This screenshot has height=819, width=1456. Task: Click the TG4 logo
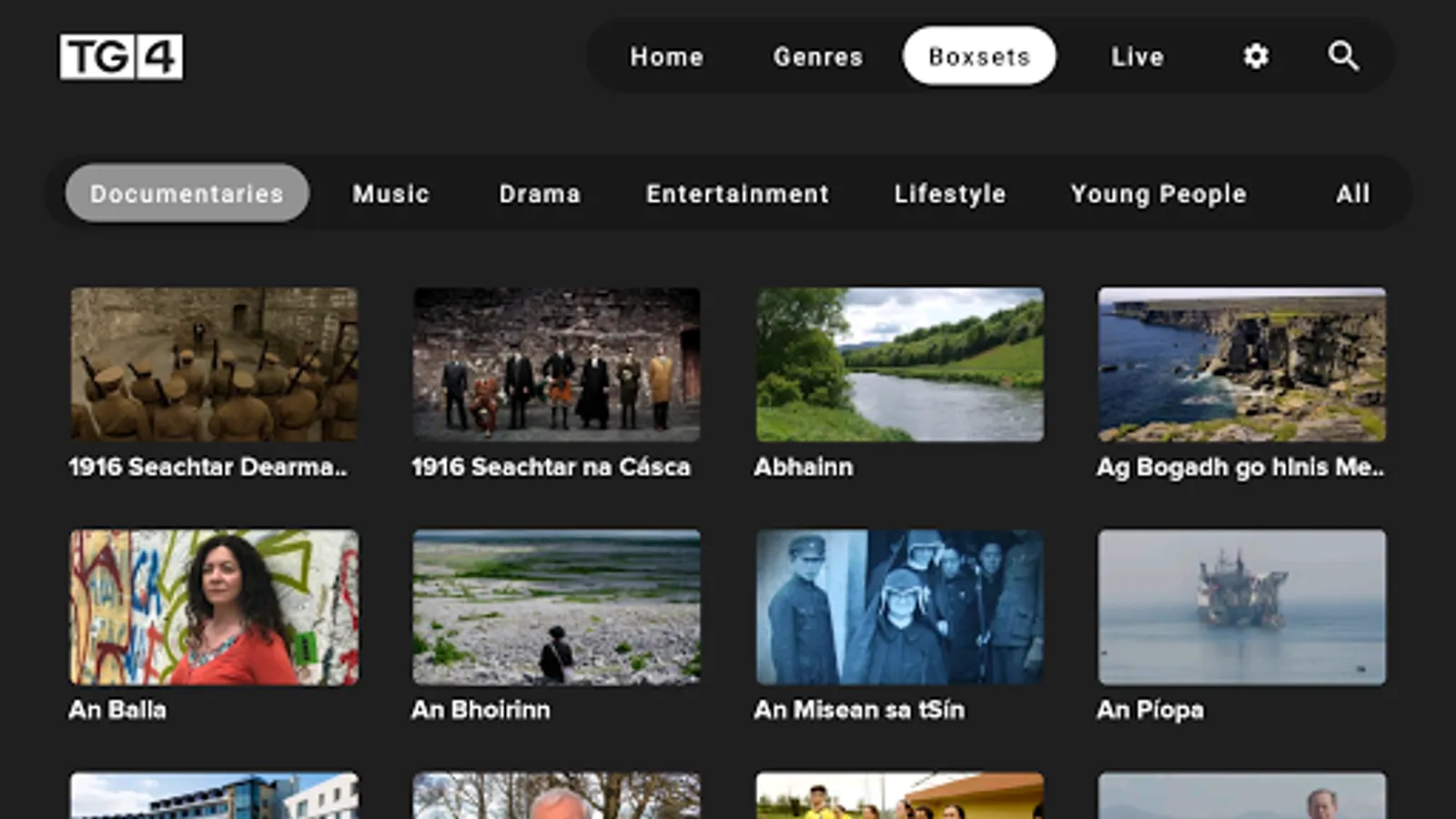tap(121, 56)
